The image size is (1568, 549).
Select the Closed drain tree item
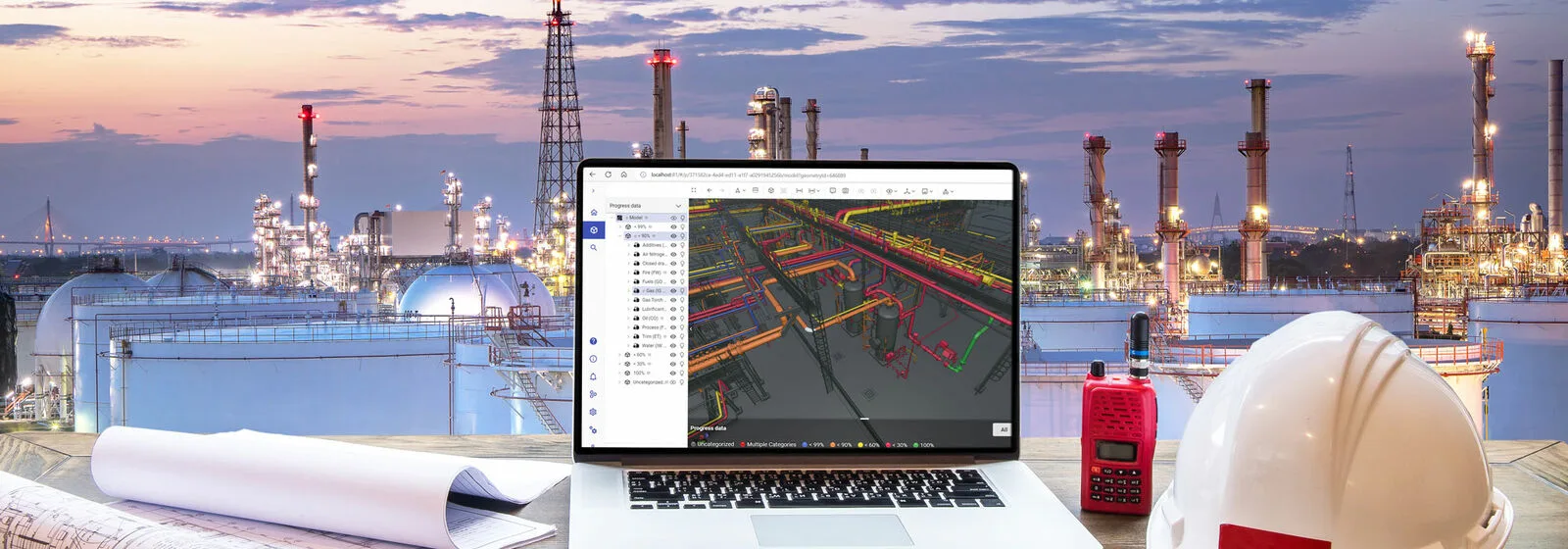655,264
